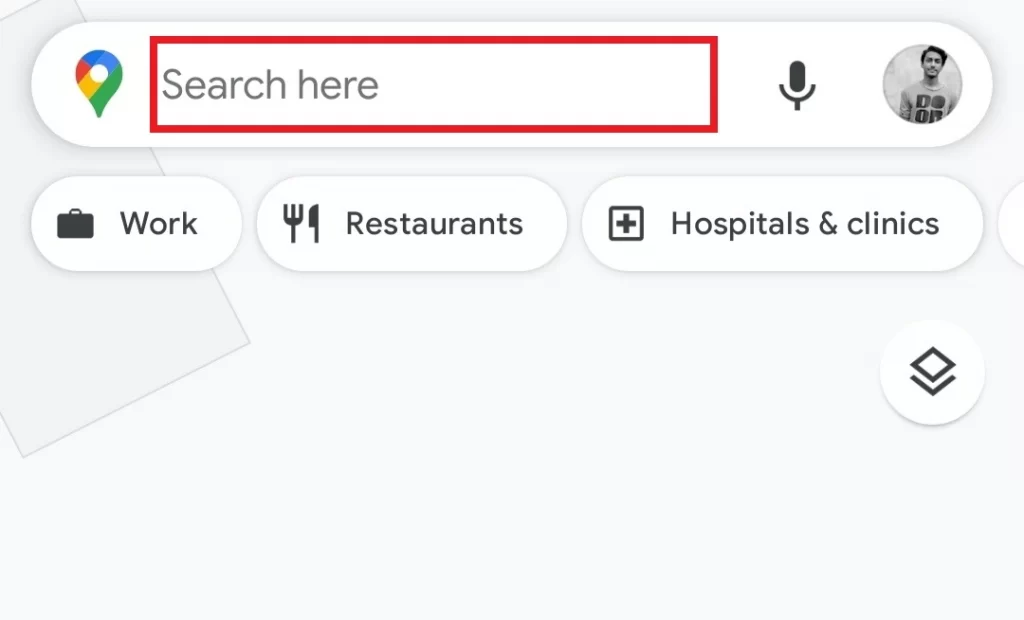Click the Search here input field
The width and height of the screenshot is (1024, 620).
pos(434,84)
